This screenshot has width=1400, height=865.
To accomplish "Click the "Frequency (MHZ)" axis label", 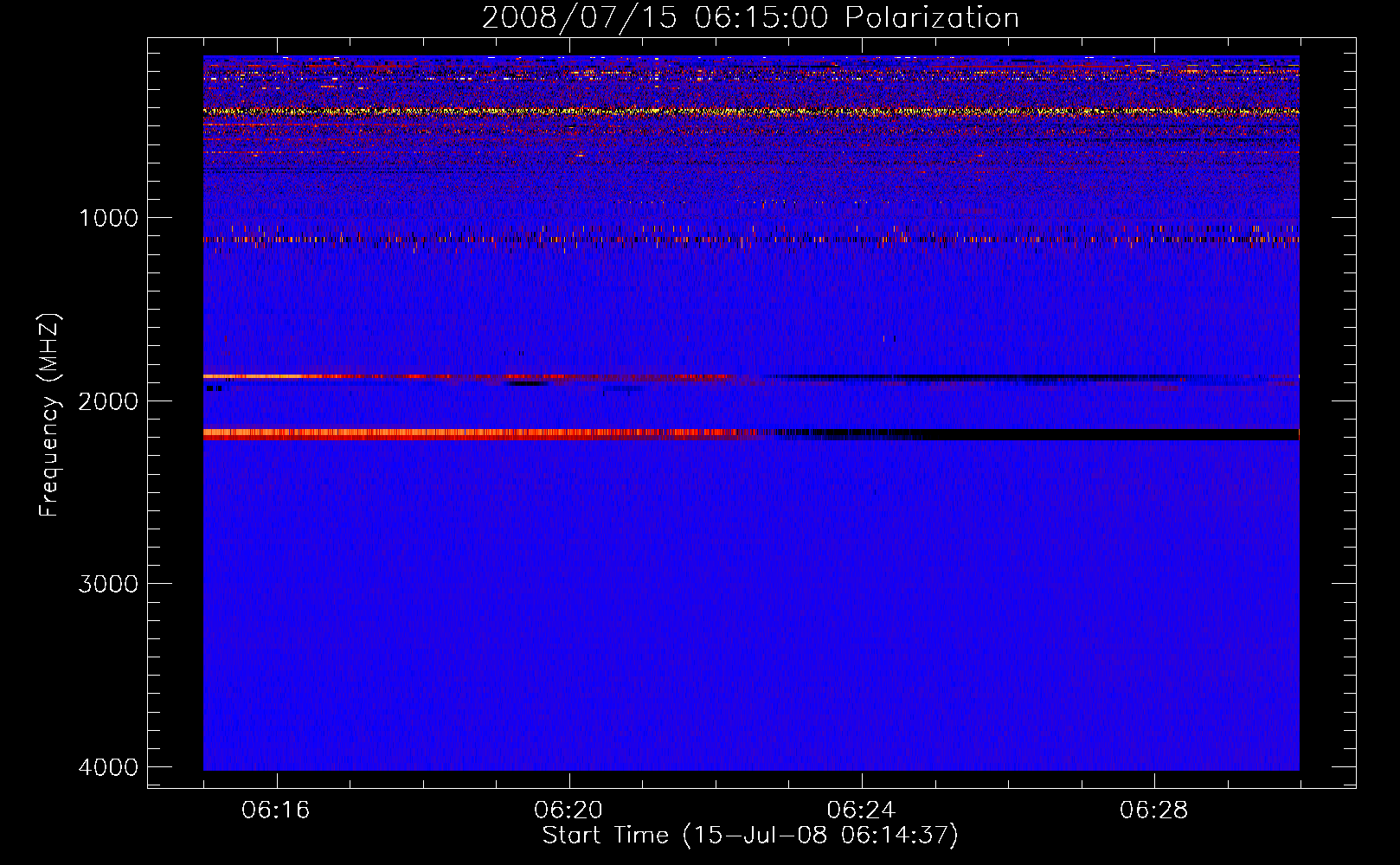I will (x=49, y=415).
